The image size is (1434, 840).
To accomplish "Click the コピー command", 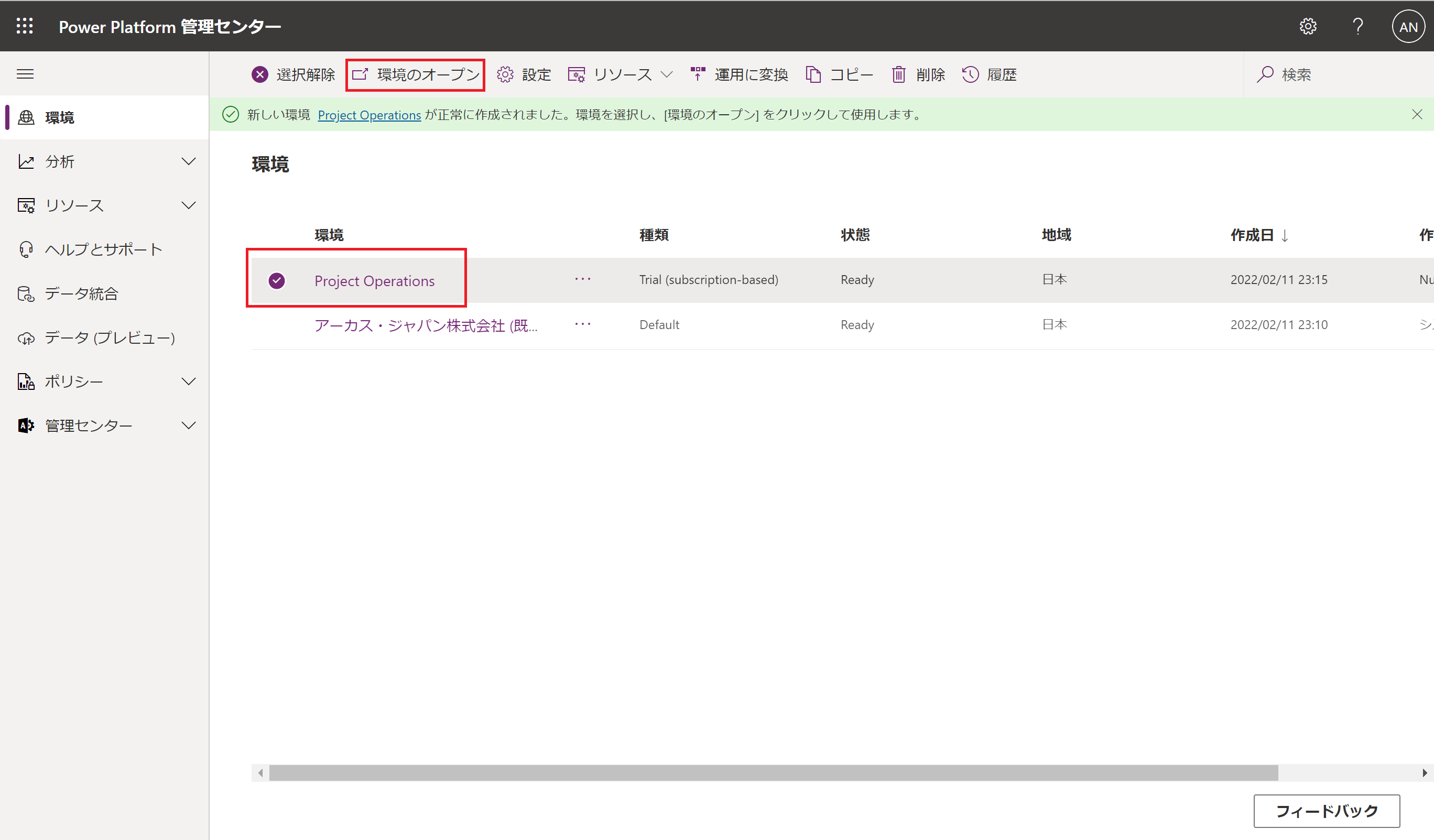I will 839,74.
